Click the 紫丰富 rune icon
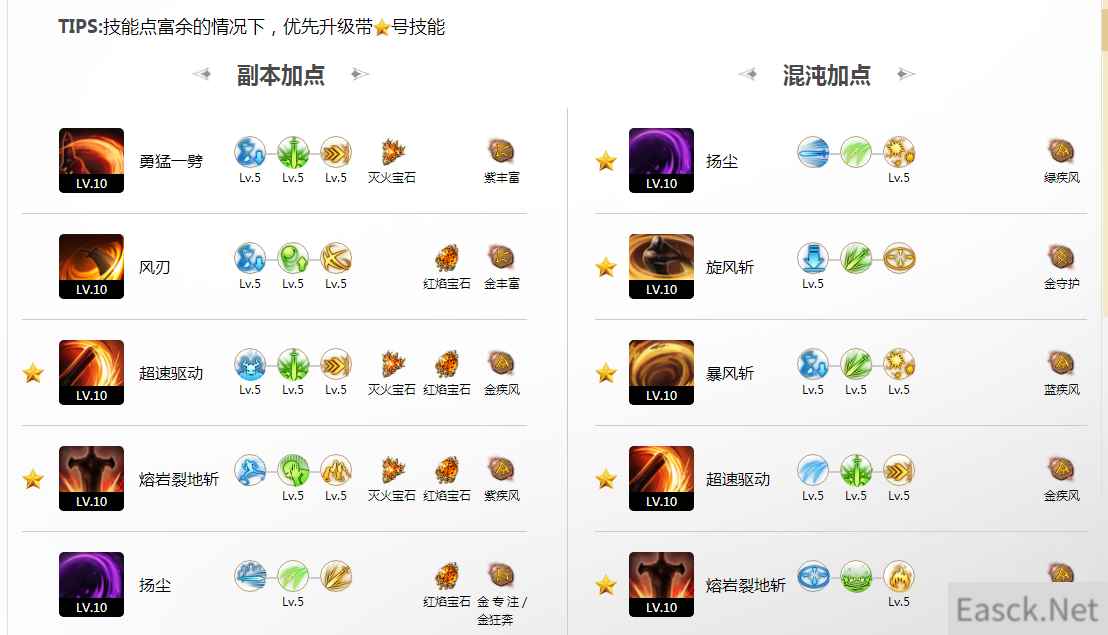Screen dimensions: 1108x635 [501, 151]
